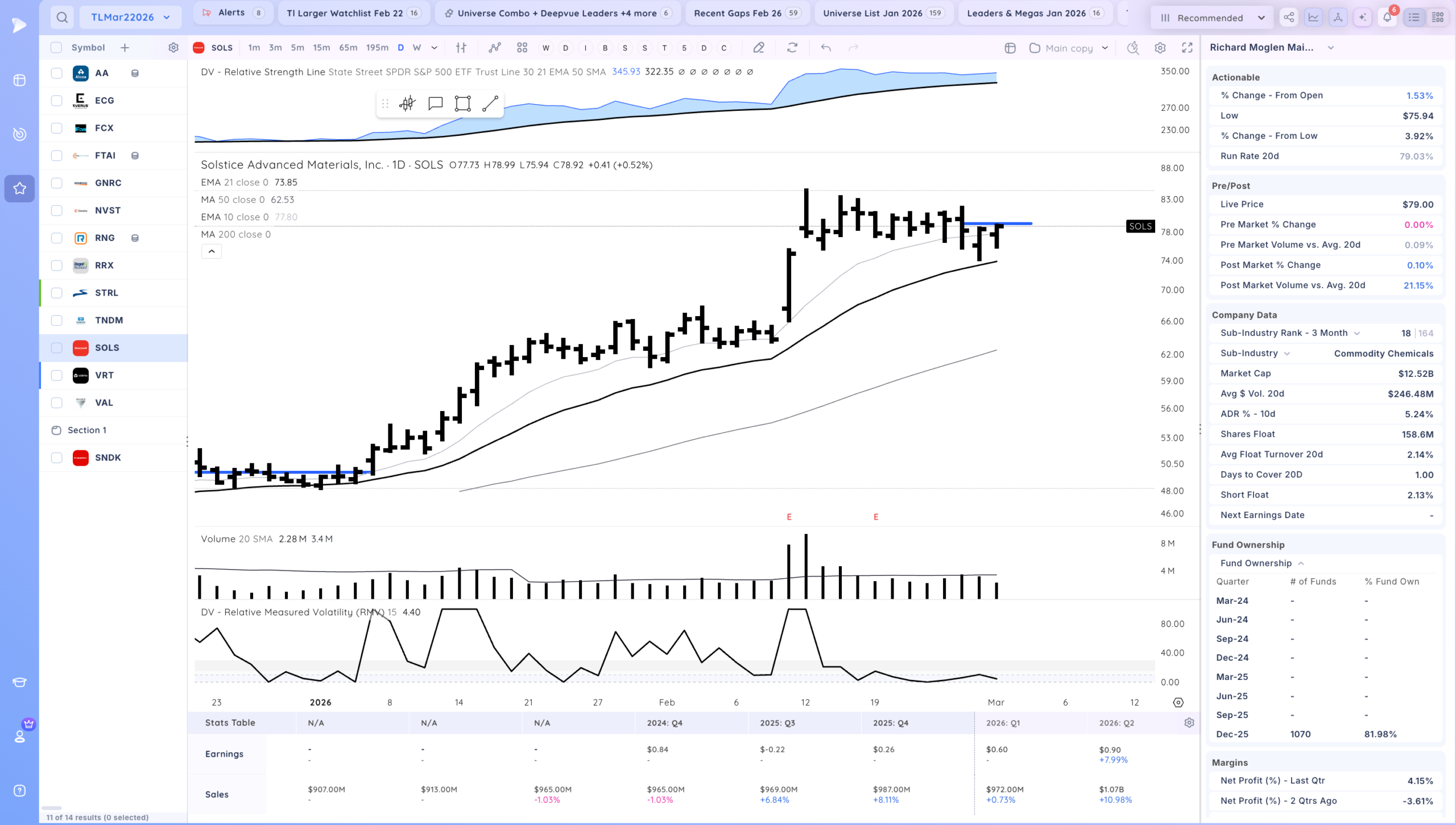
Task: Open the symbol search magnifier
Action: [x=62, y=17]
